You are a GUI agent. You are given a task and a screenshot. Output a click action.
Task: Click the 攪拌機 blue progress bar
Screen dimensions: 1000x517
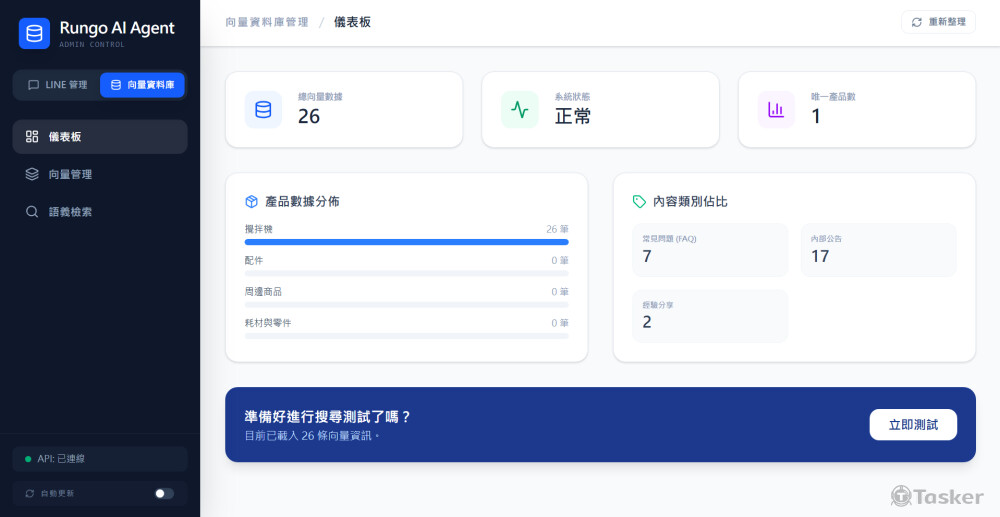(407, 242)
